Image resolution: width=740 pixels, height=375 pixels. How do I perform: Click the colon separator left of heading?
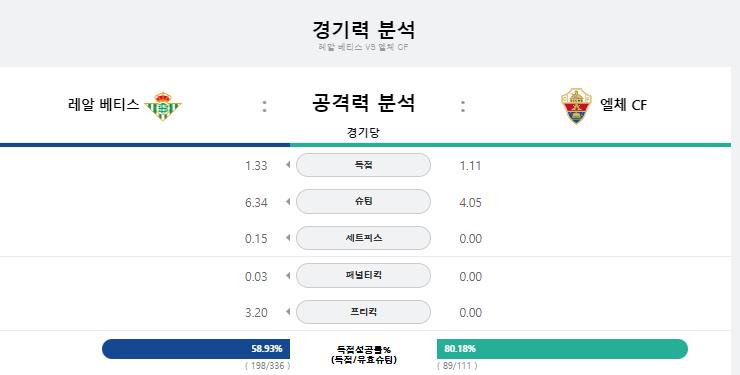tap(264, 106)
